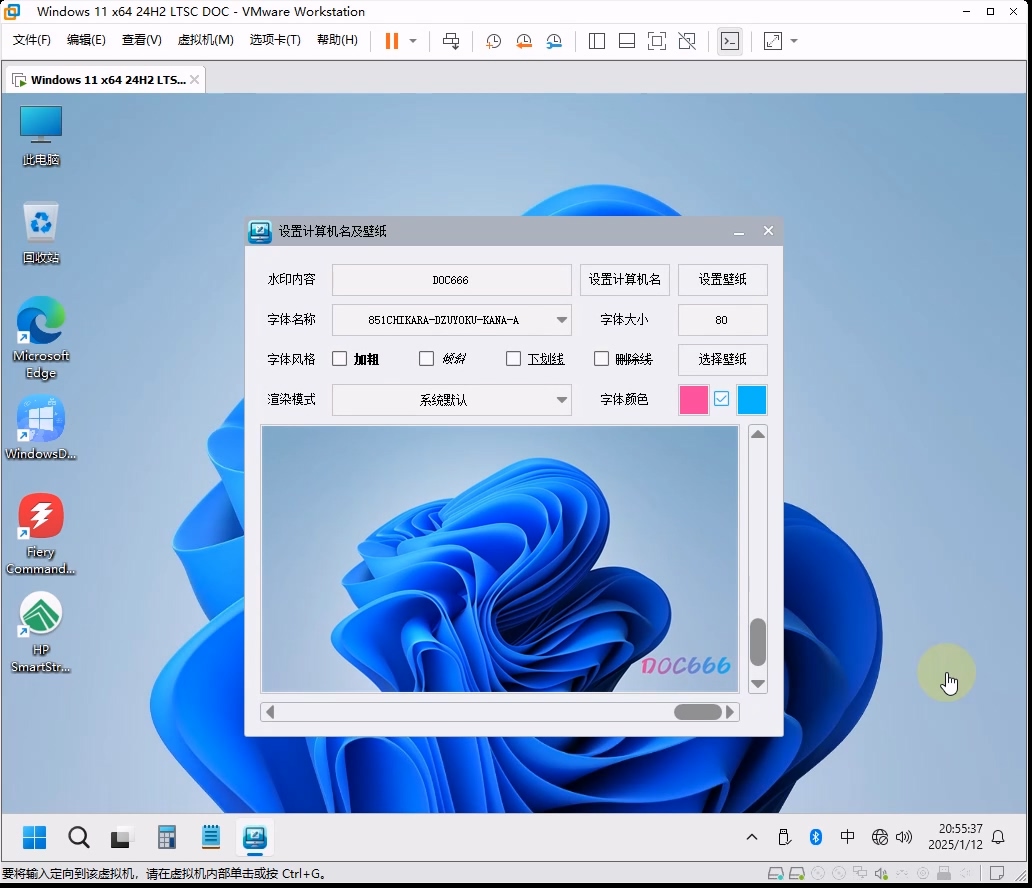The width and height of the screenshot is (1032, 888).
Task: Enable the 下划线 underline checkbox
Action: tap(513, 359)
